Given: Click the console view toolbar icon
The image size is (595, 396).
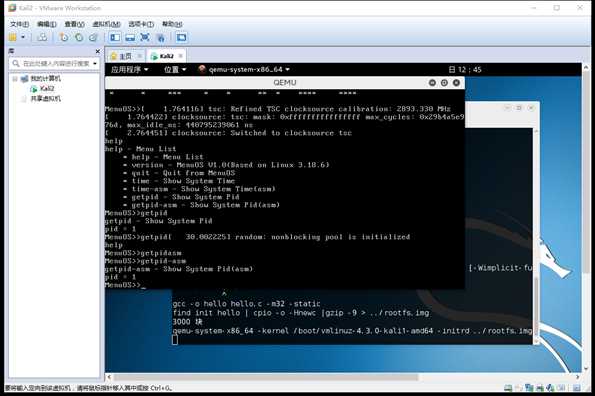Looking at the screenshot, I should click(x=182, y=37).
